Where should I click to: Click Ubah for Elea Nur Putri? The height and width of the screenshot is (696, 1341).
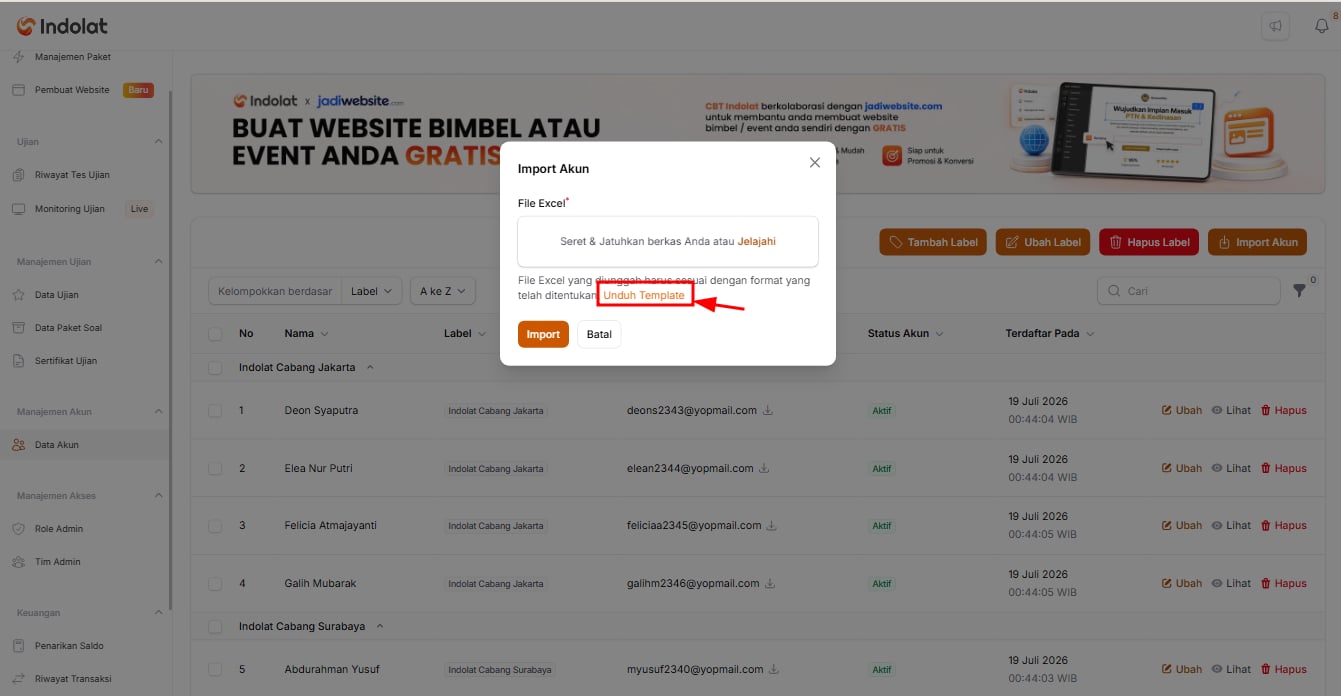(1182, 468)
